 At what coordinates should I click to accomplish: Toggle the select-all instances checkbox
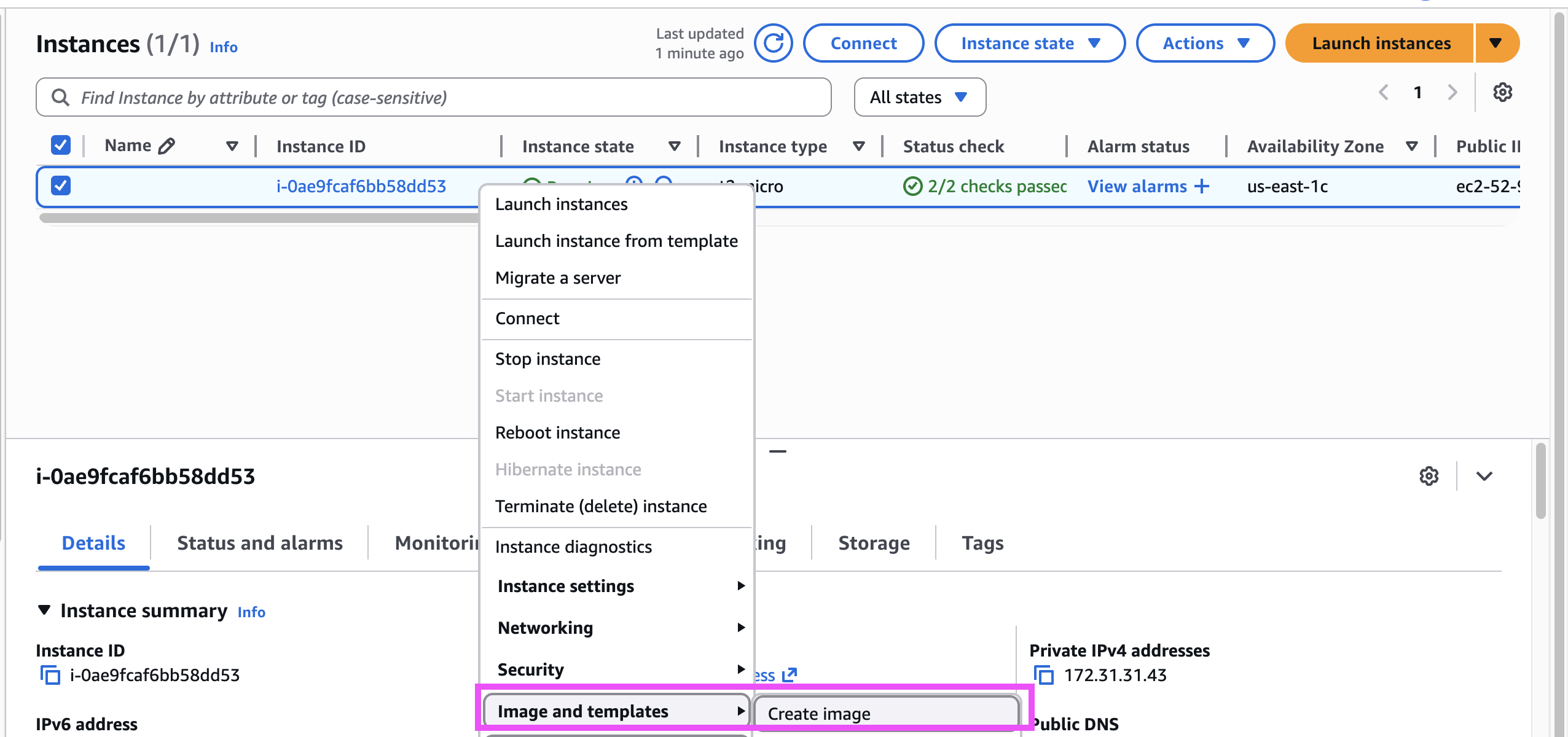click(60, 146)
